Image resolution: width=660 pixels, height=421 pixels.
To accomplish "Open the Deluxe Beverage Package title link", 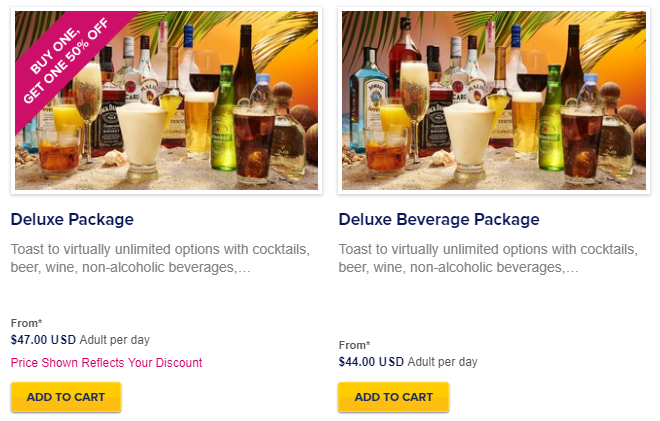I will 439,219.
